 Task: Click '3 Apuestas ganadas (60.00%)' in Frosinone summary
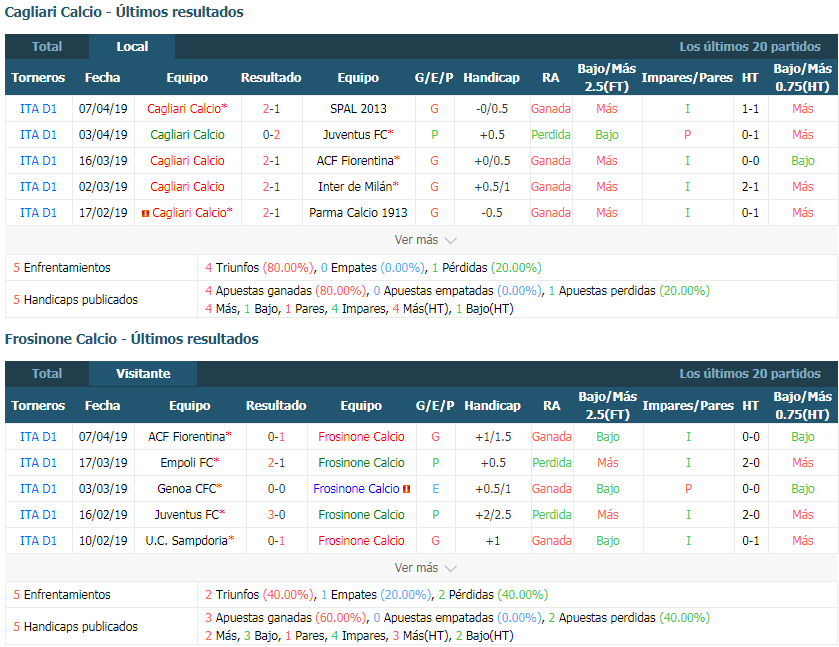coord(286,618)
